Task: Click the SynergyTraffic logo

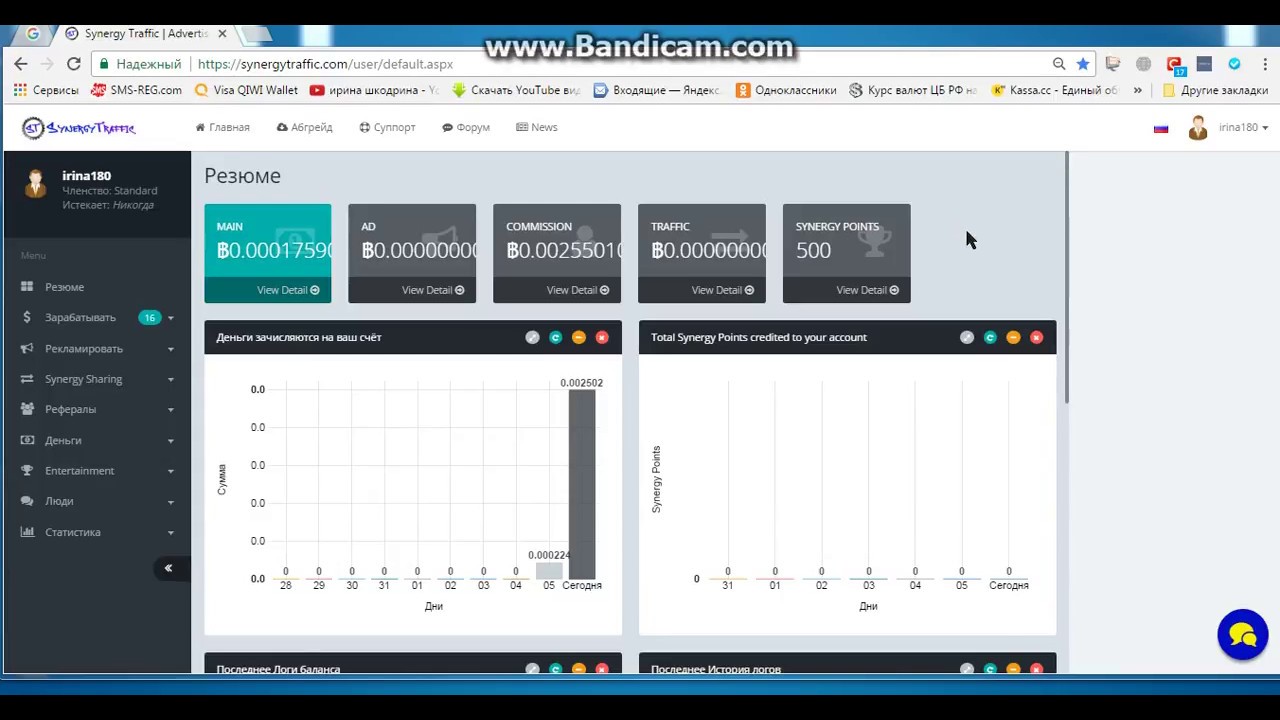Action: tap(78, 128)
